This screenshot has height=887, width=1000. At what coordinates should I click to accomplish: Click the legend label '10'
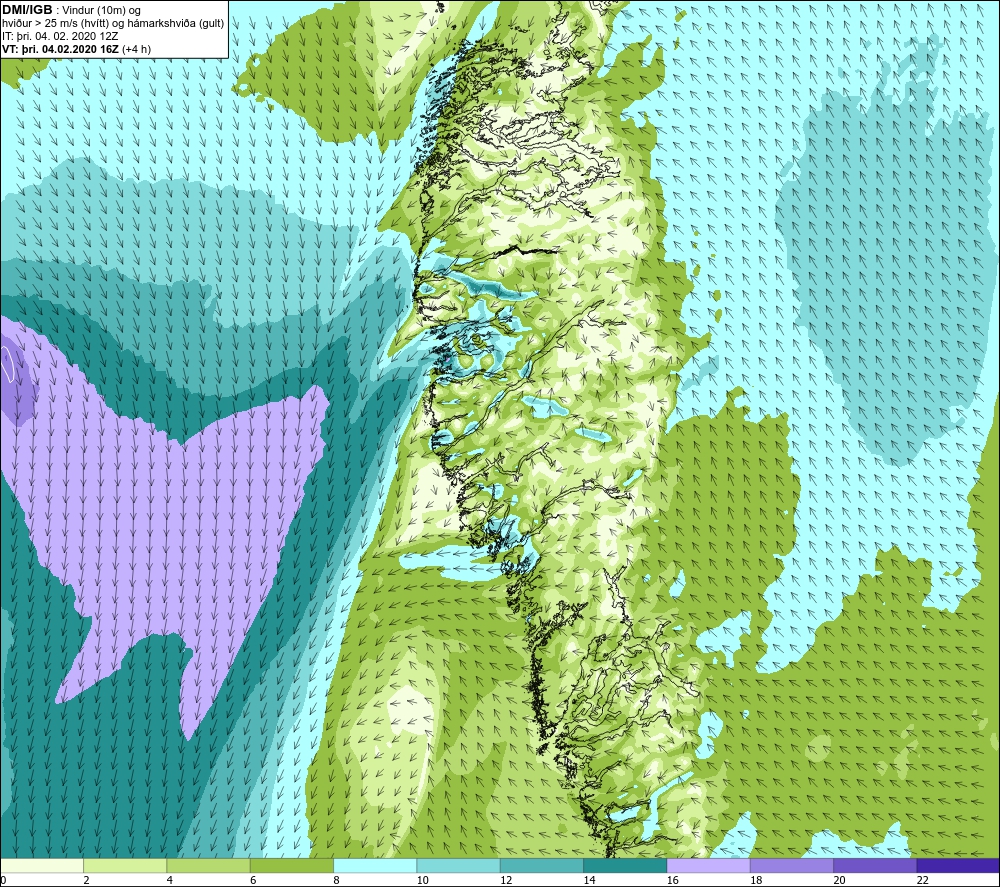[423, 880]
